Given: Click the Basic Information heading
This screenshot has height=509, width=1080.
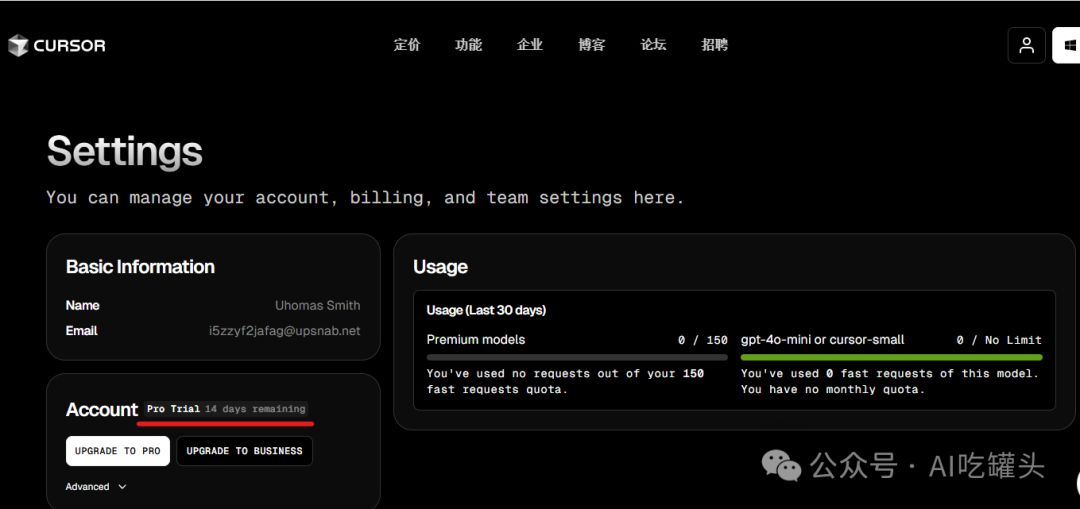Looking at the screenshot, I should point(141,267).
